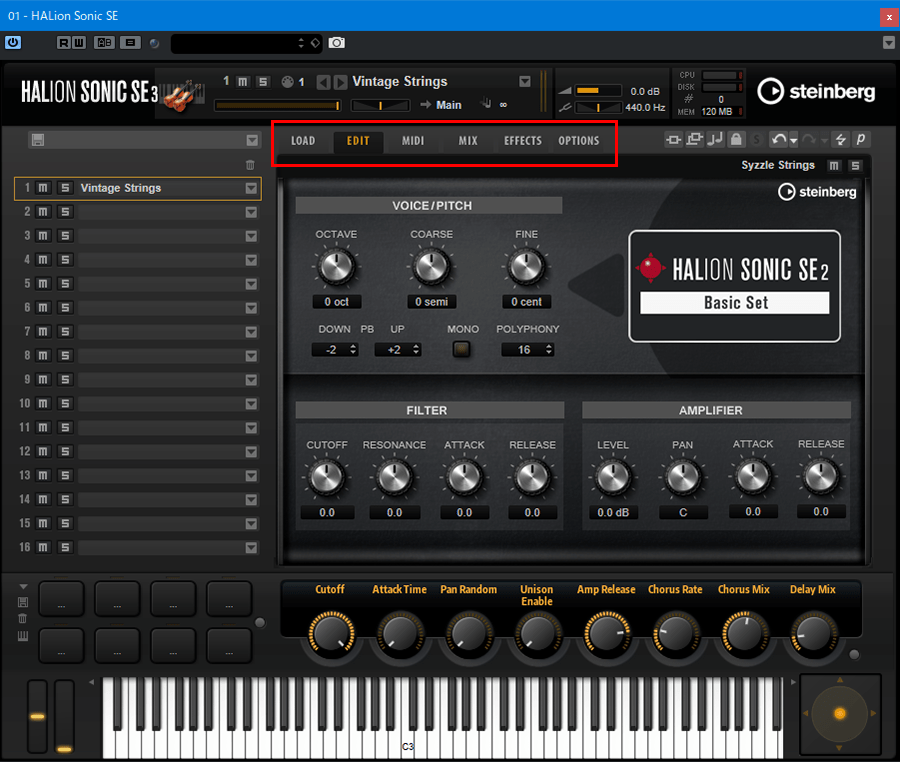Click the sphere control orange center

pos(840,713)
